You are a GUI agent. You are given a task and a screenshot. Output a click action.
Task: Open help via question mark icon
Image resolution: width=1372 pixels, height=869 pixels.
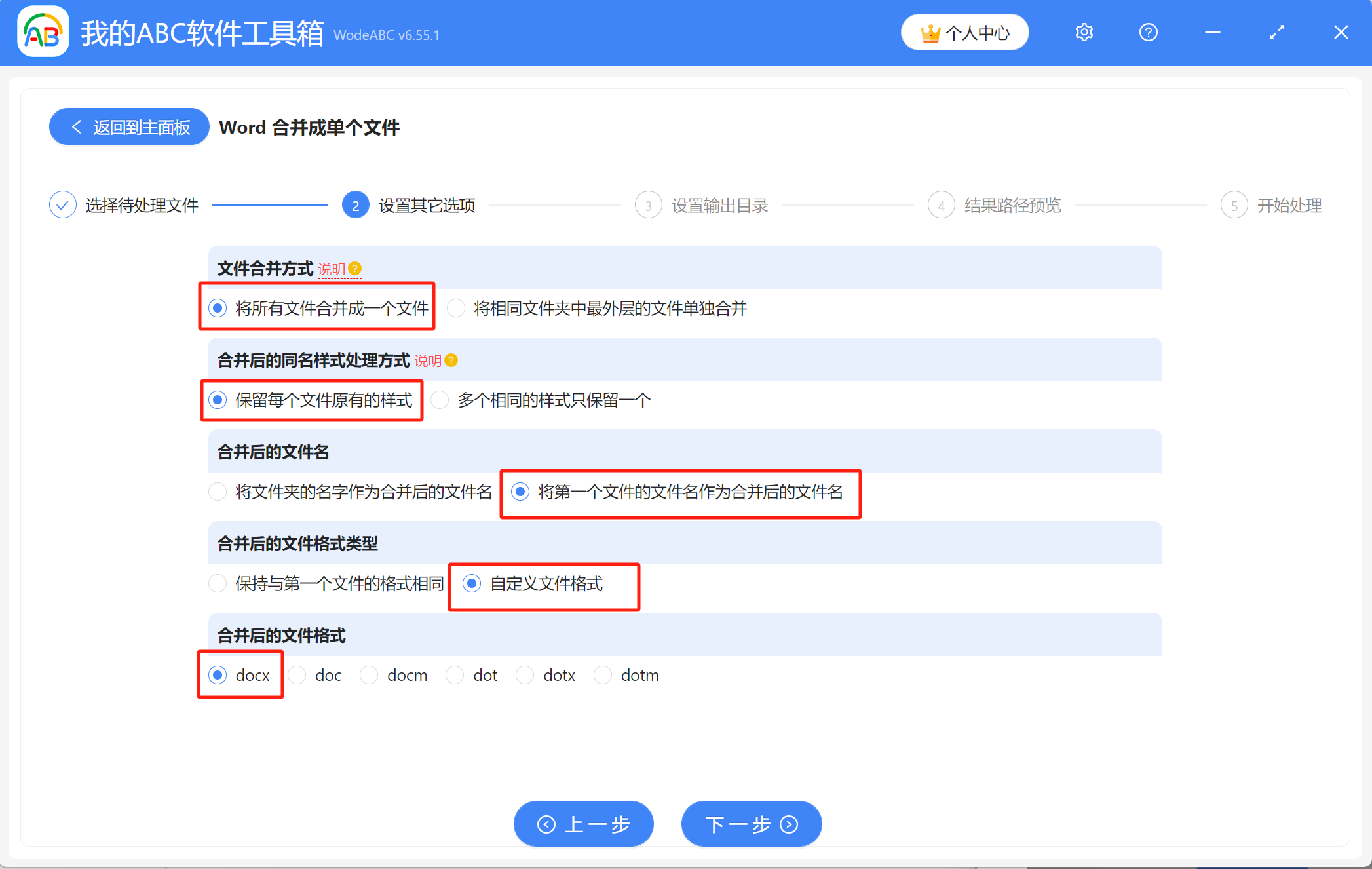(1148, 32)
